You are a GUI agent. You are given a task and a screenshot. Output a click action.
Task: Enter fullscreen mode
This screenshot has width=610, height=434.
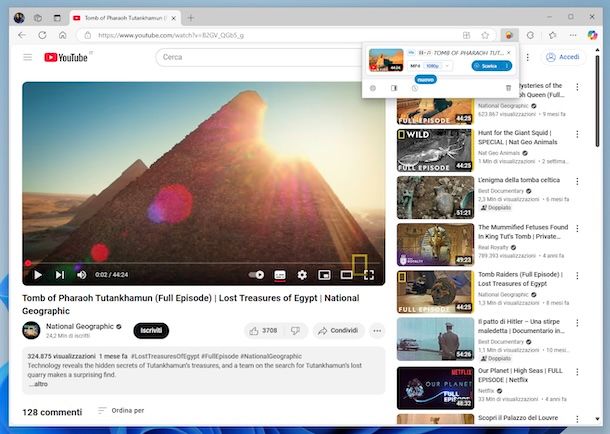coord(369,275)
